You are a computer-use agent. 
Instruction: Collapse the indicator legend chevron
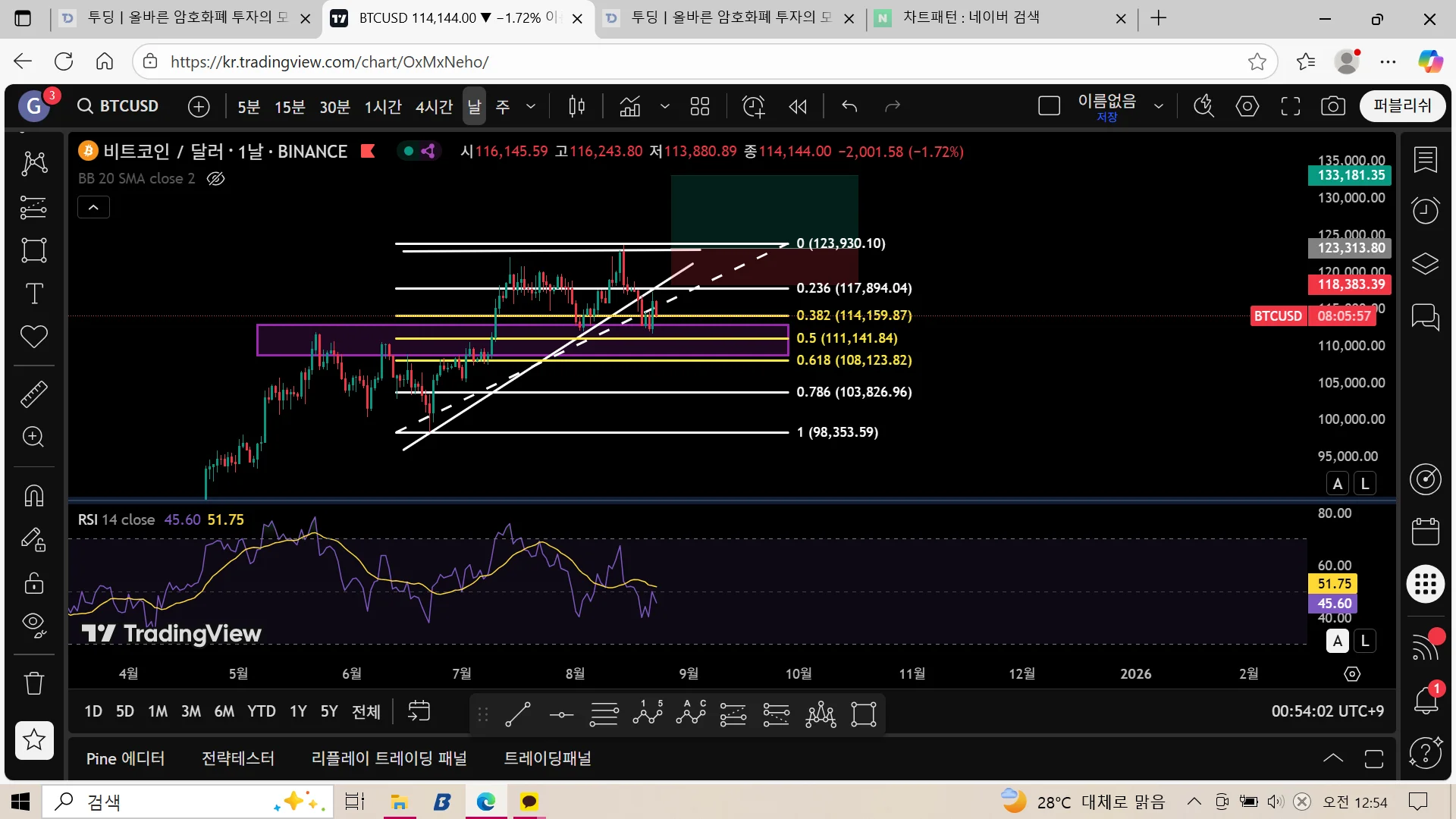[x=93, y=207]
